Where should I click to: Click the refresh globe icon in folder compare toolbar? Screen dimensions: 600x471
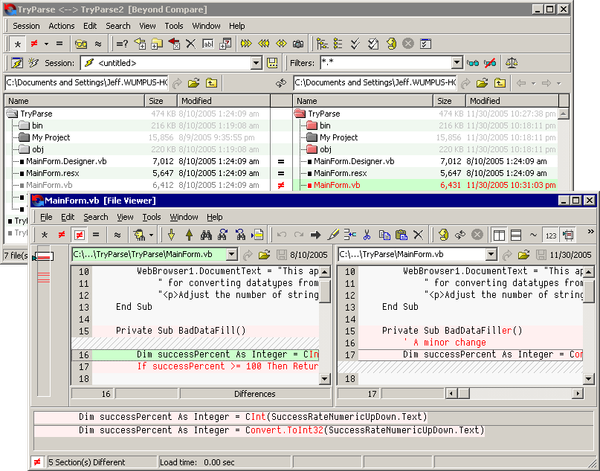click(391, 44)
